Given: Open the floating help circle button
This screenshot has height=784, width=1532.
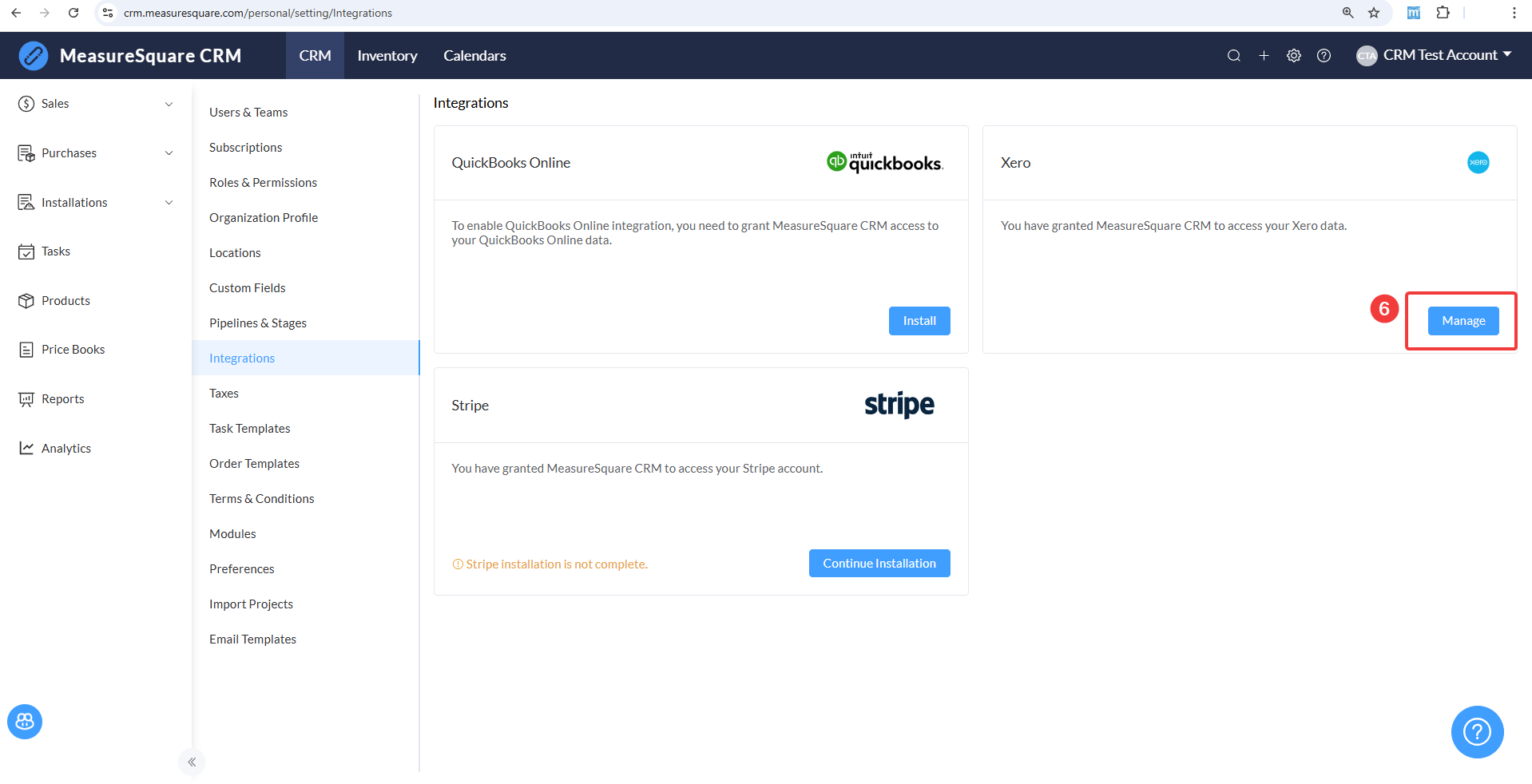Looking at the screenshot, I should [x=1477, y=731].
